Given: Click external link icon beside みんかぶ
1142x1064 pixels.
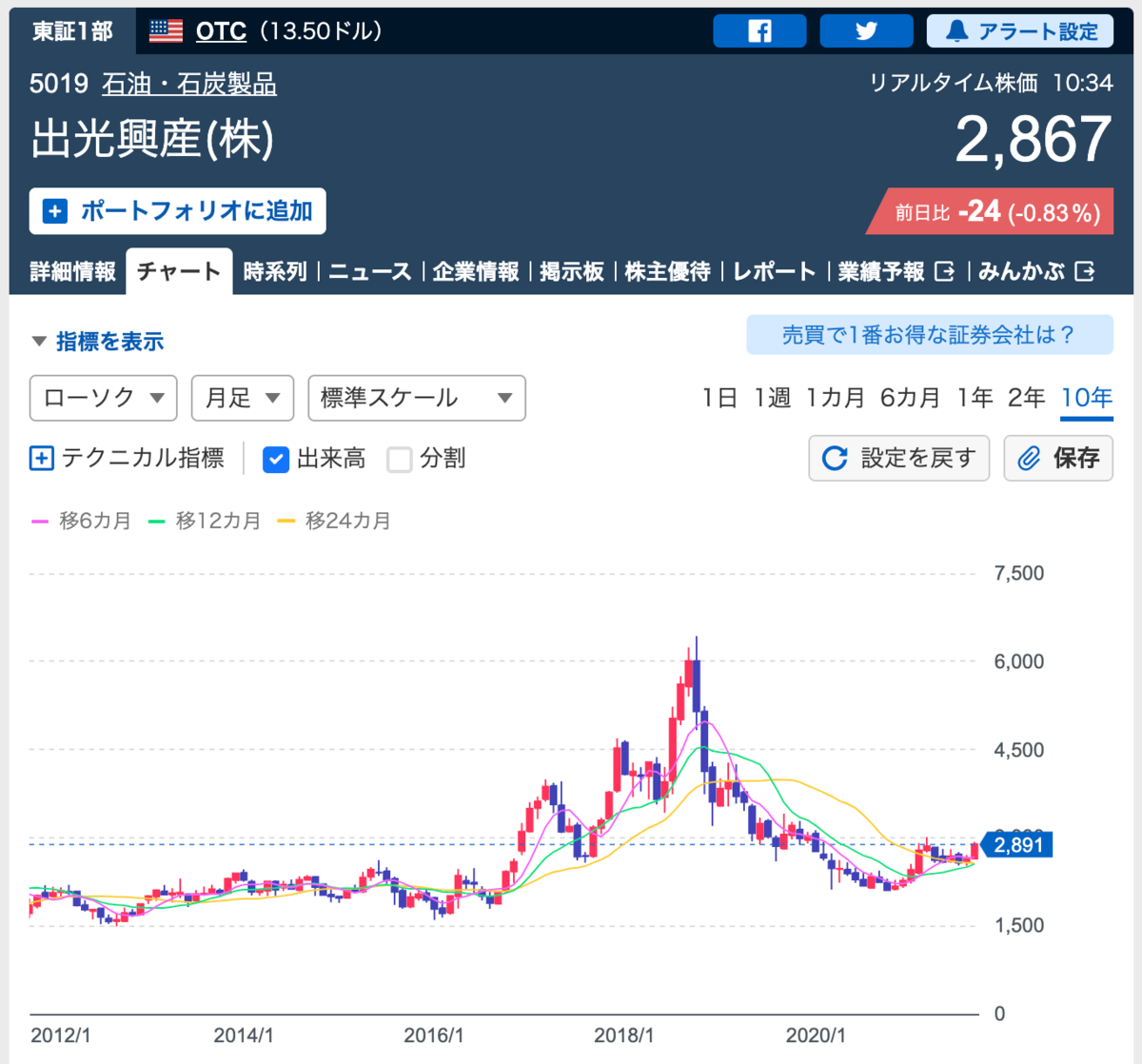Looking at the screenshot, I should click(x=1084, y=272).
